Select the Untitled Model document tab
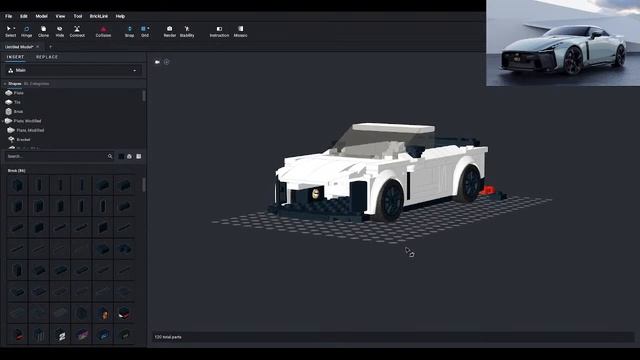The height and width of the screenshot is (360, 640). tap(19, 47)
